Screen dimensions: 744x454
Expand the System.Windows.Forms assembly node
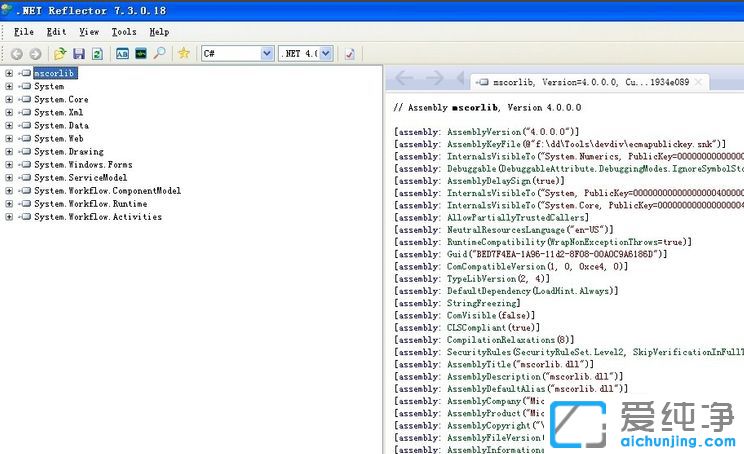tap(9, 164)
